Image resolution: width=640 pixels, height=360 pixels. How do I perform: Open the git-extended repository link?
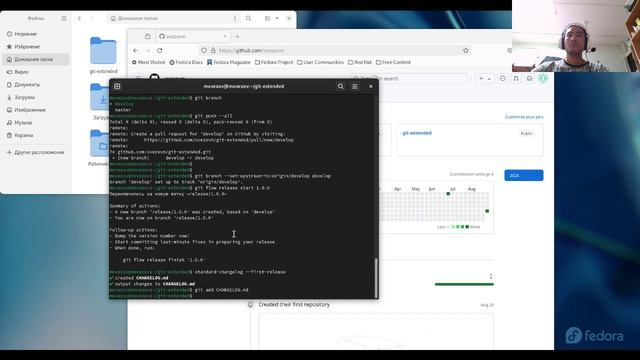pos(417,133)
